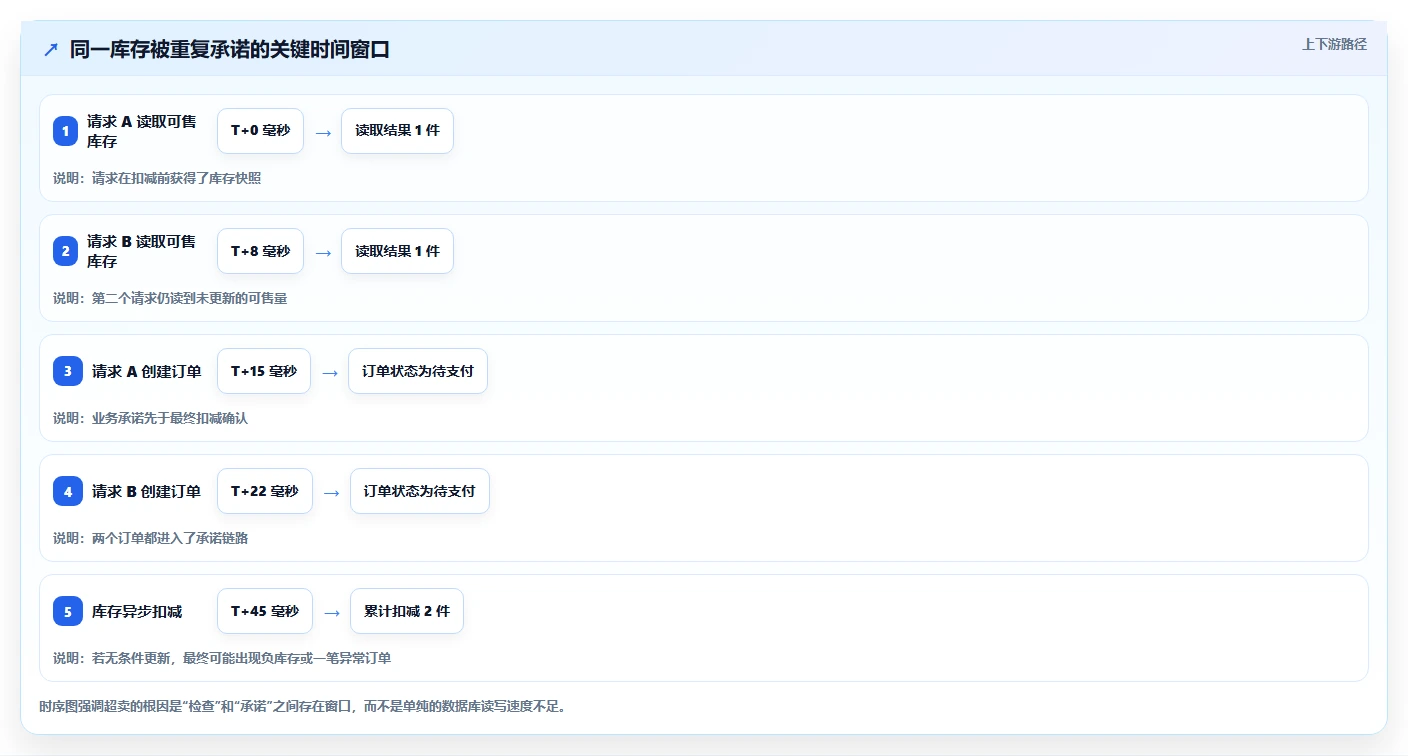Click 读取结果 1 件 chip in request B row
Screen dimensions: 1408x756
click(397, 251)
